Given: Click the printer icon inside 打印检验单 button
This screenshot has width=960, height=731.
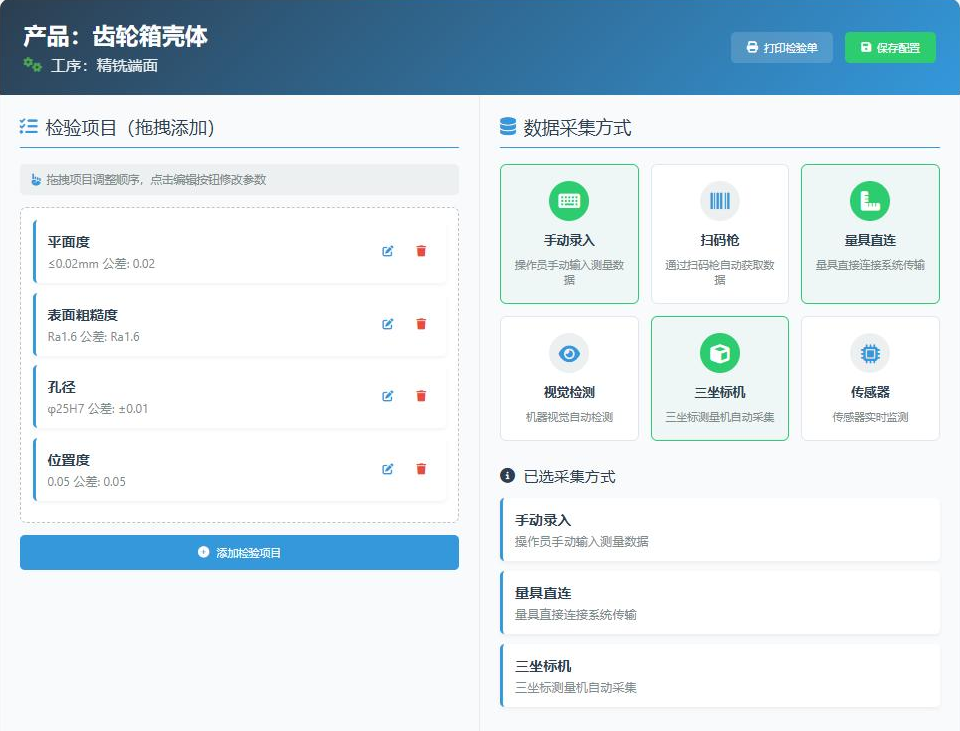Looking at the screenshot, I should pyautogui.click(x=750, y=47).
